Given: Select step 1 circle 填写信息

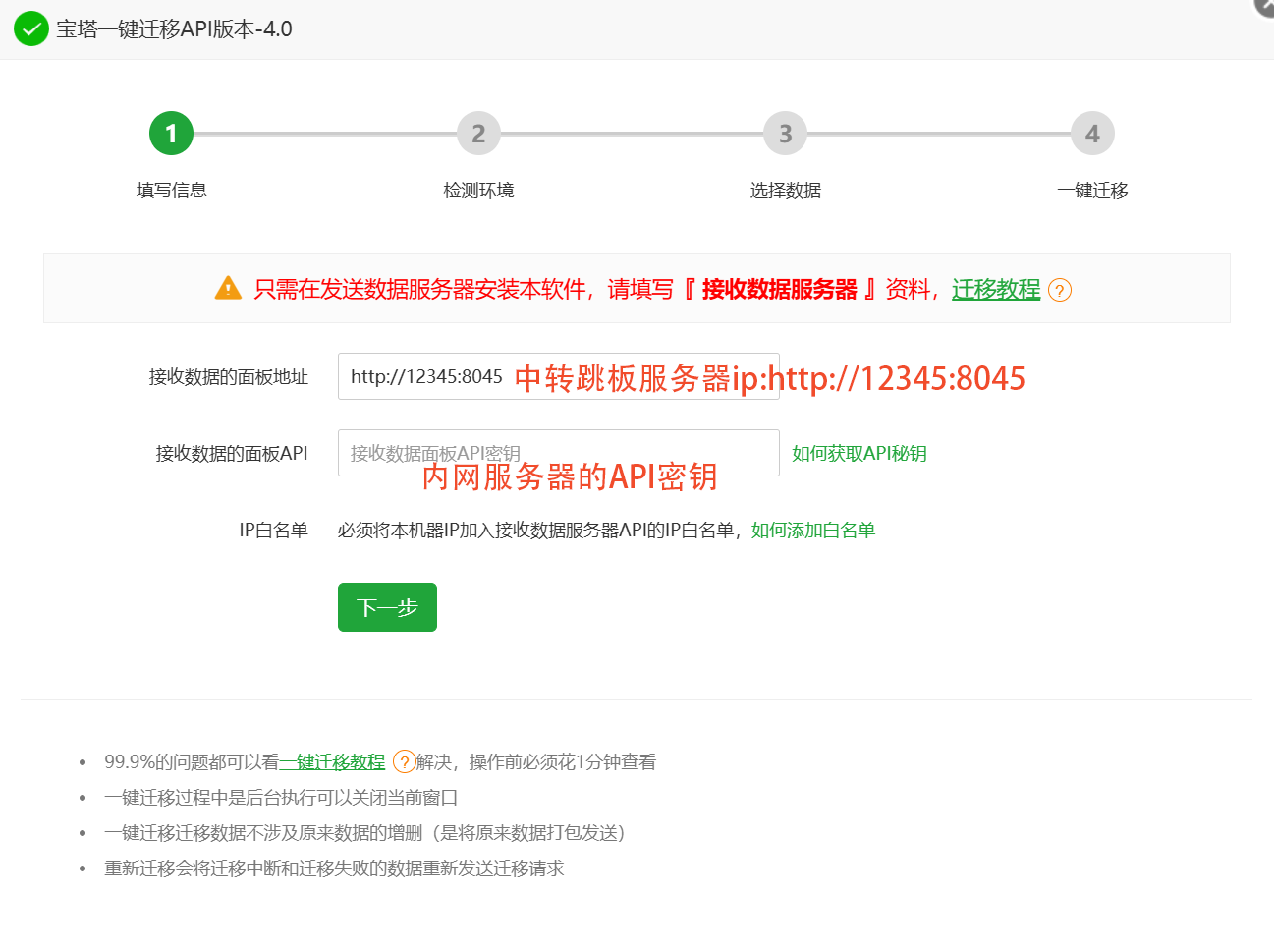Looking at the screenshot, I should coord(171,134).
